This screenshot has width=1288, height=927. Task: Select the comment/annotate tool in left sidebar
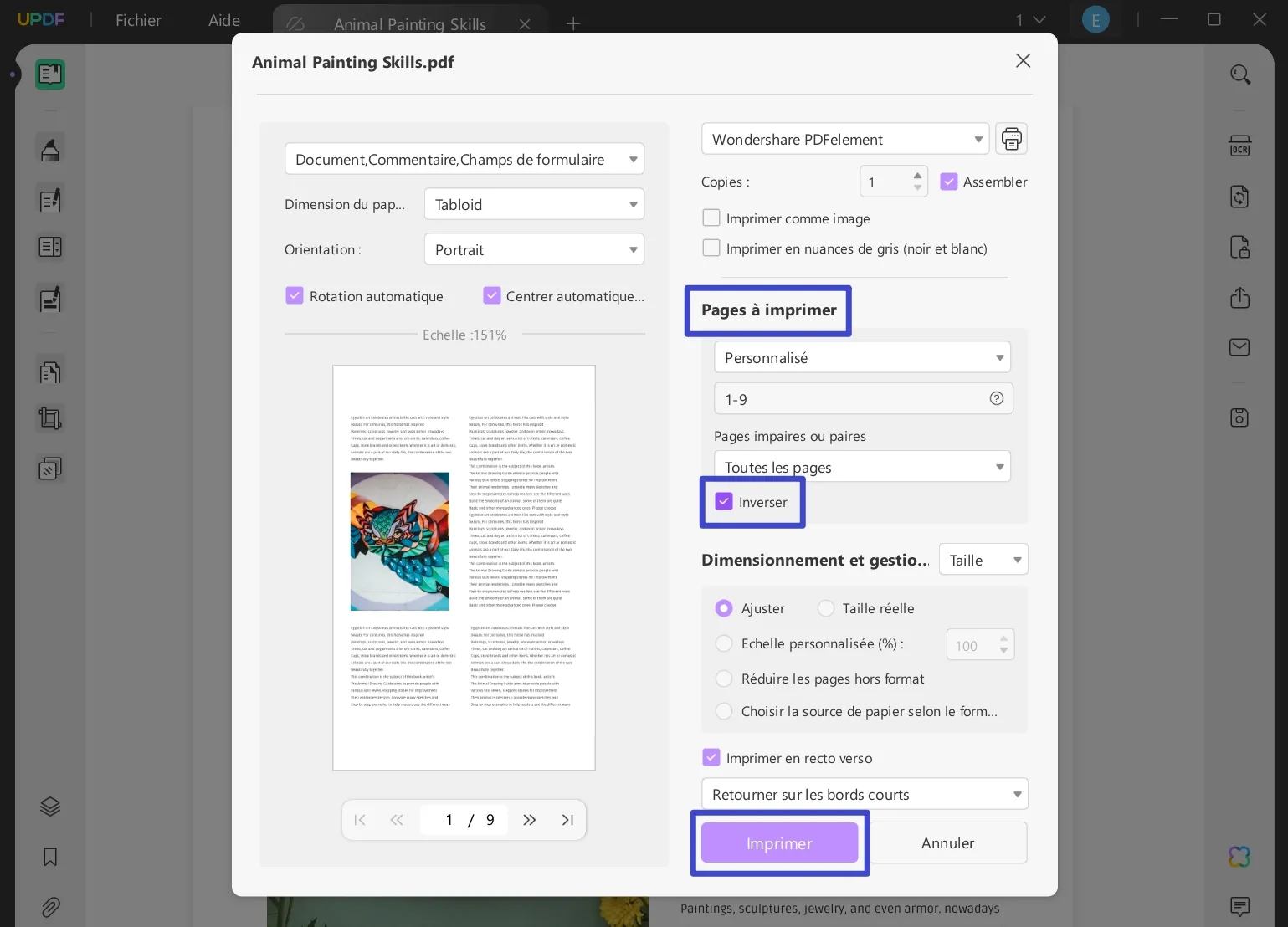50,148
